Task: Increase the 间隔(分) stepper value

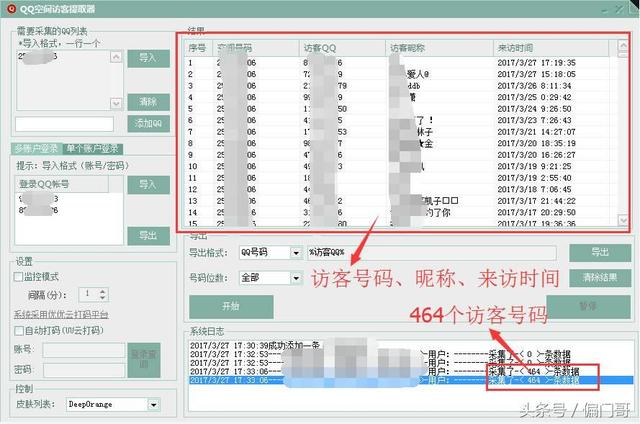Action: [102, 291]
